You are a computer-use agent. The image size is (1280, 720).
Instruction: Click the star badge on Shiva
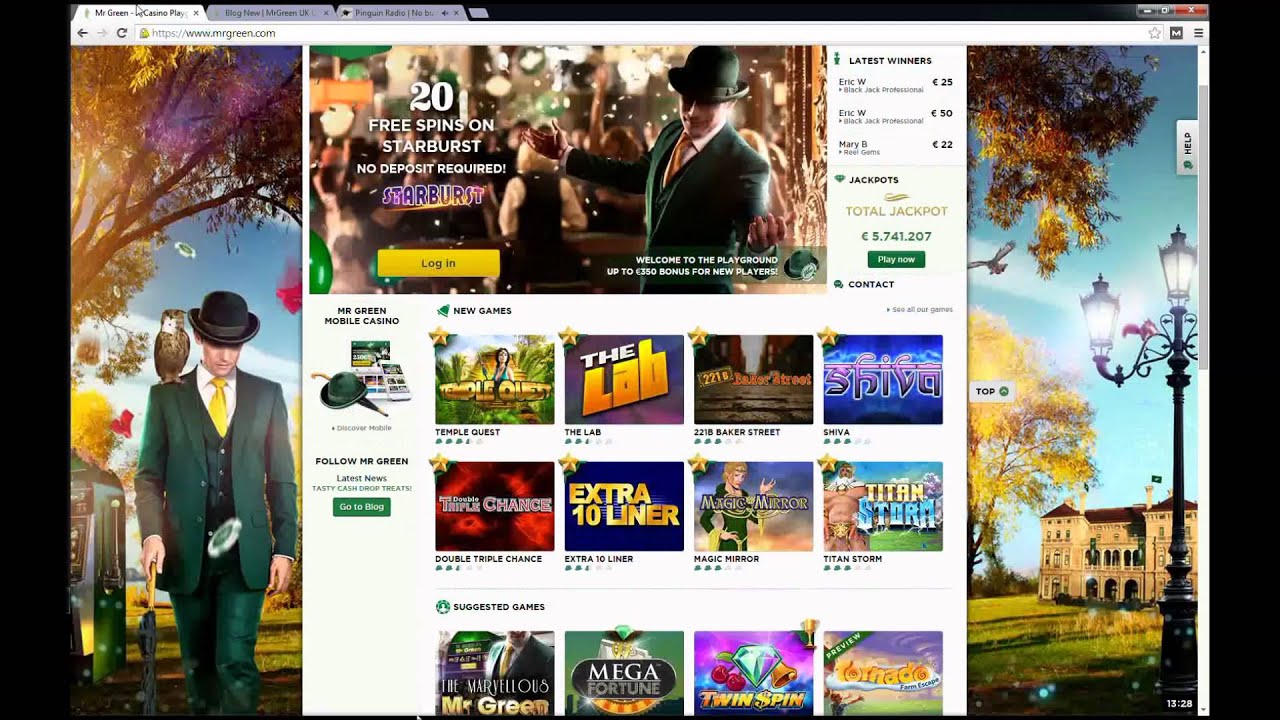(827, 336)
